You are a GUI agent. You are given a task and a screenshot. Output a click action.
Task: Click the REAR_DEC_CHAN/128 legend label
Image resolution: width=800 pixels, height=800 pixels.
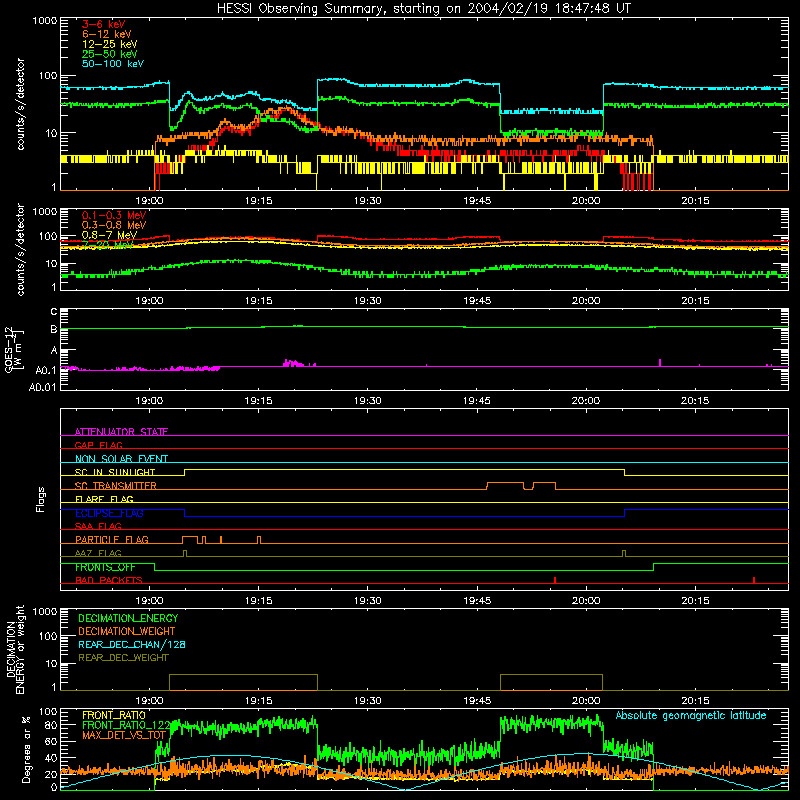(x=132, y=644)
